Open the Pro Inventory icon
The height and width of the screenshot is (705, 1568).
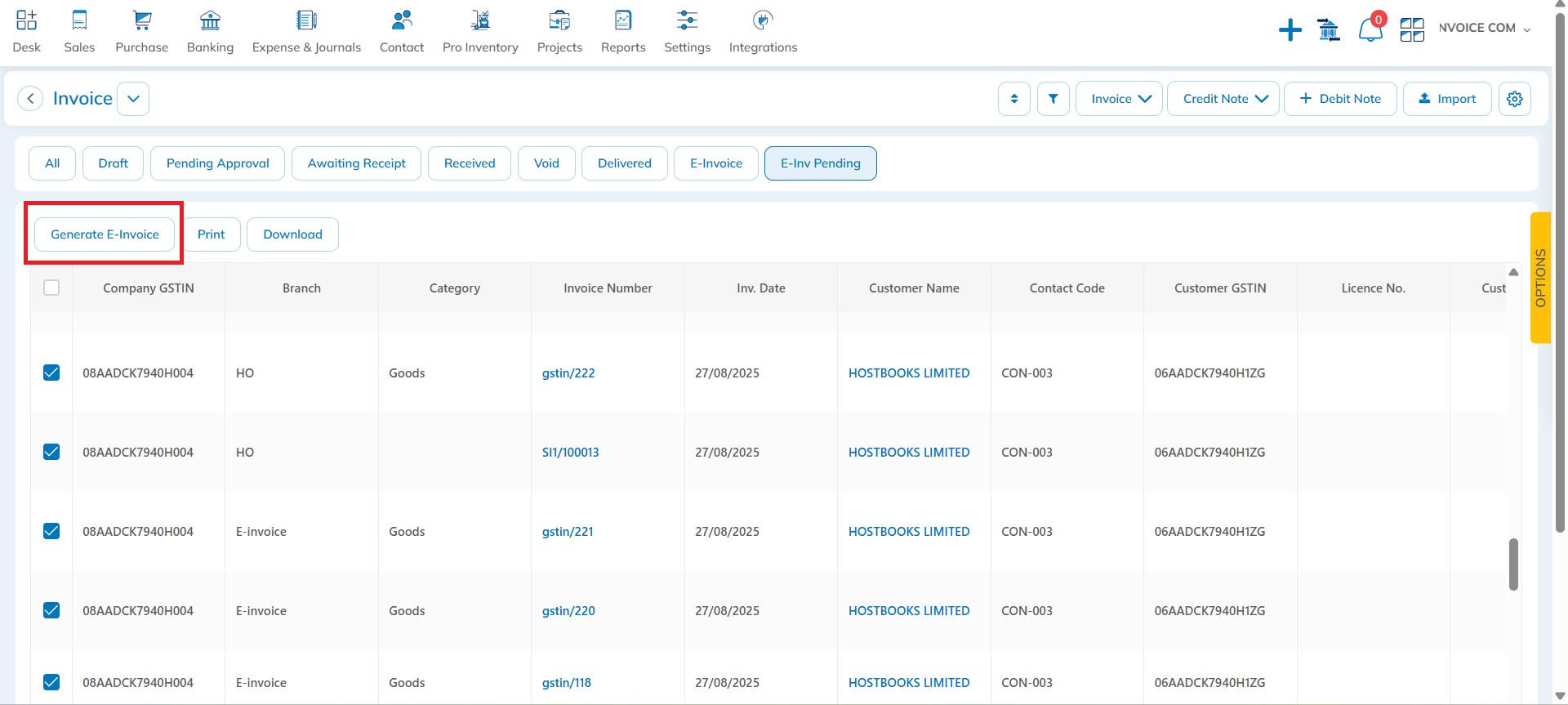point(480,20)
